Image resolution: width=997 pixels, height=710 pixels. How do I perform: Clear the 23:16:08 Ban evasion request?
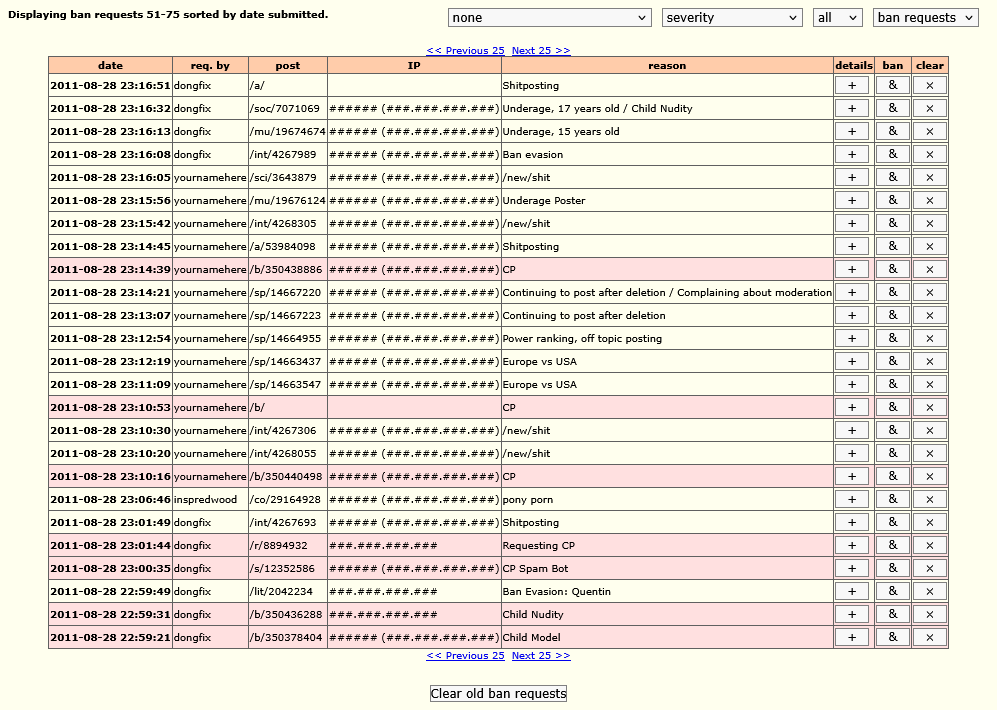tap(929, 155)
